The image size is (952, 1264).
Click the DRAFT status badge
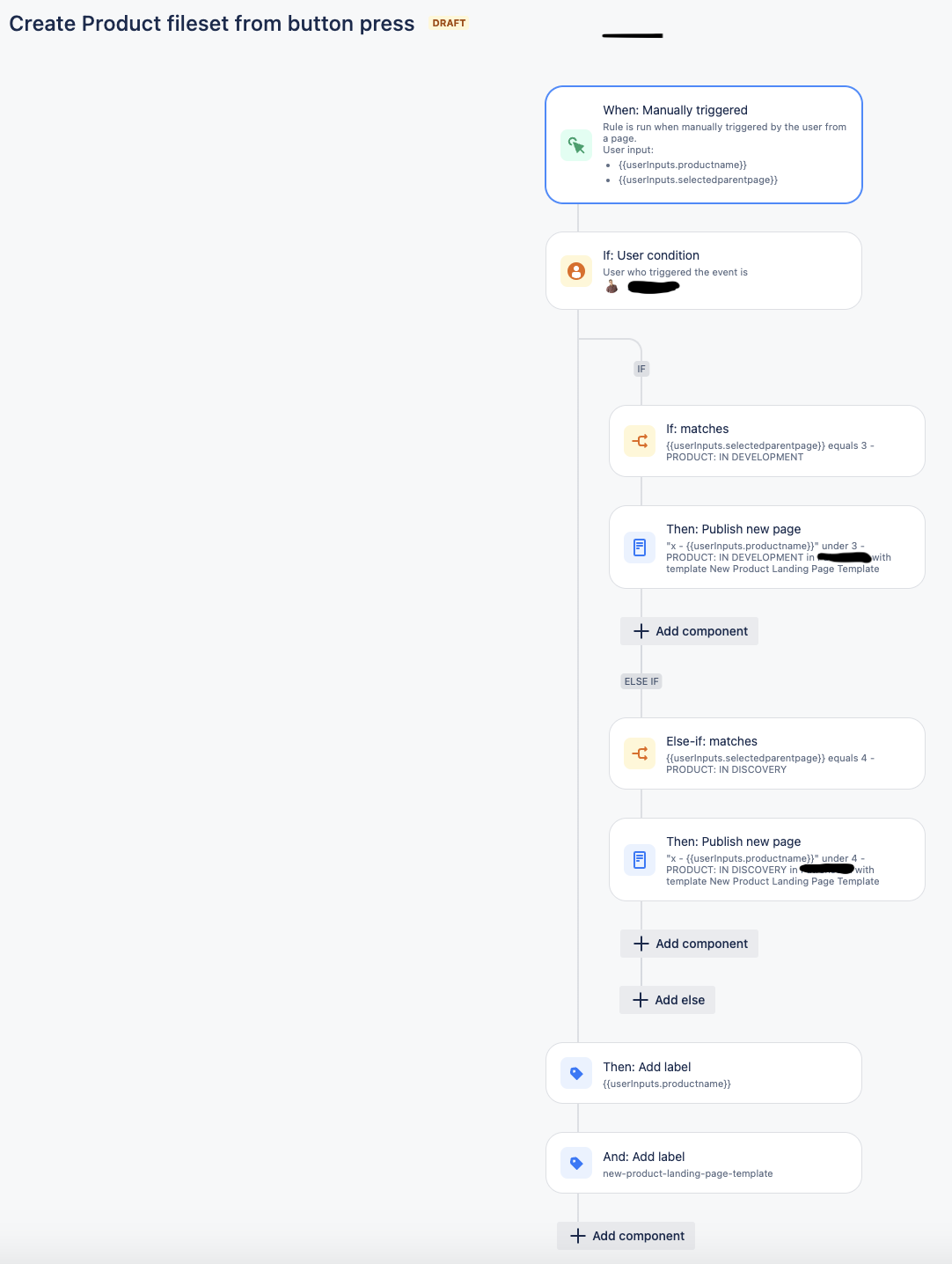click(x=449, y=23)
